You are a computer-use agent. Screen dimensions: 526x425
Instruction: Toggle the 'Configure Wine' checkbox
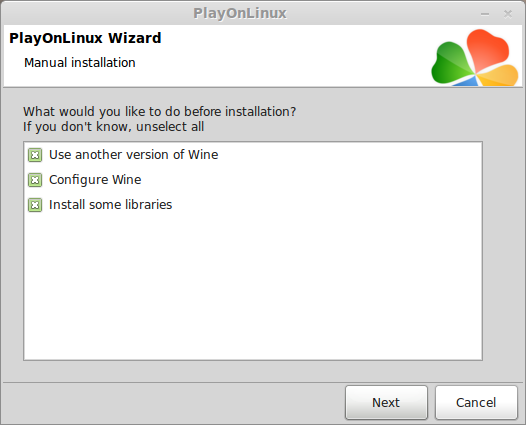(x=35, y=180)
